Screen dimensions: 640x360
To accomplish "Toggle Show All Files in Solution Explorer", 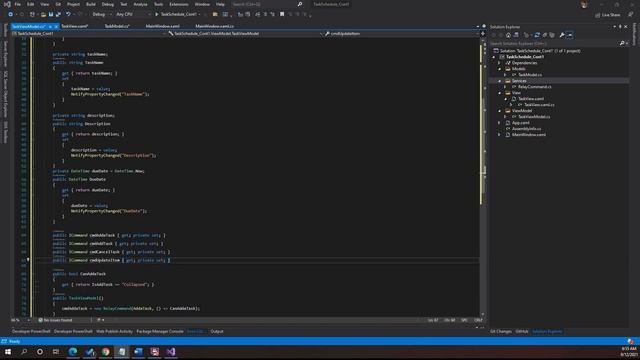I will (x=552, y=35).
